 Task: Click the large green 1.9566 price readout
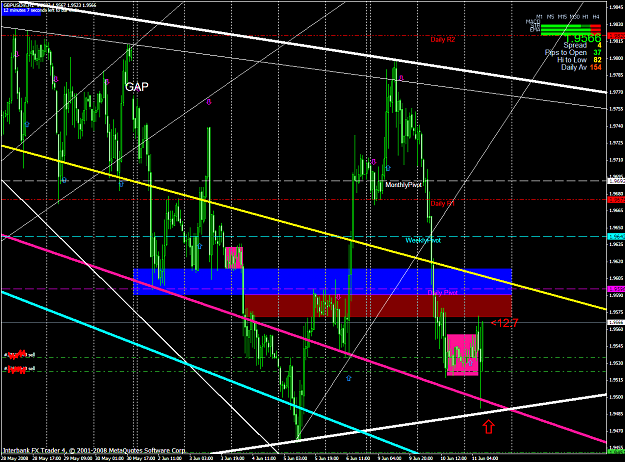click(x=583, y=38)
